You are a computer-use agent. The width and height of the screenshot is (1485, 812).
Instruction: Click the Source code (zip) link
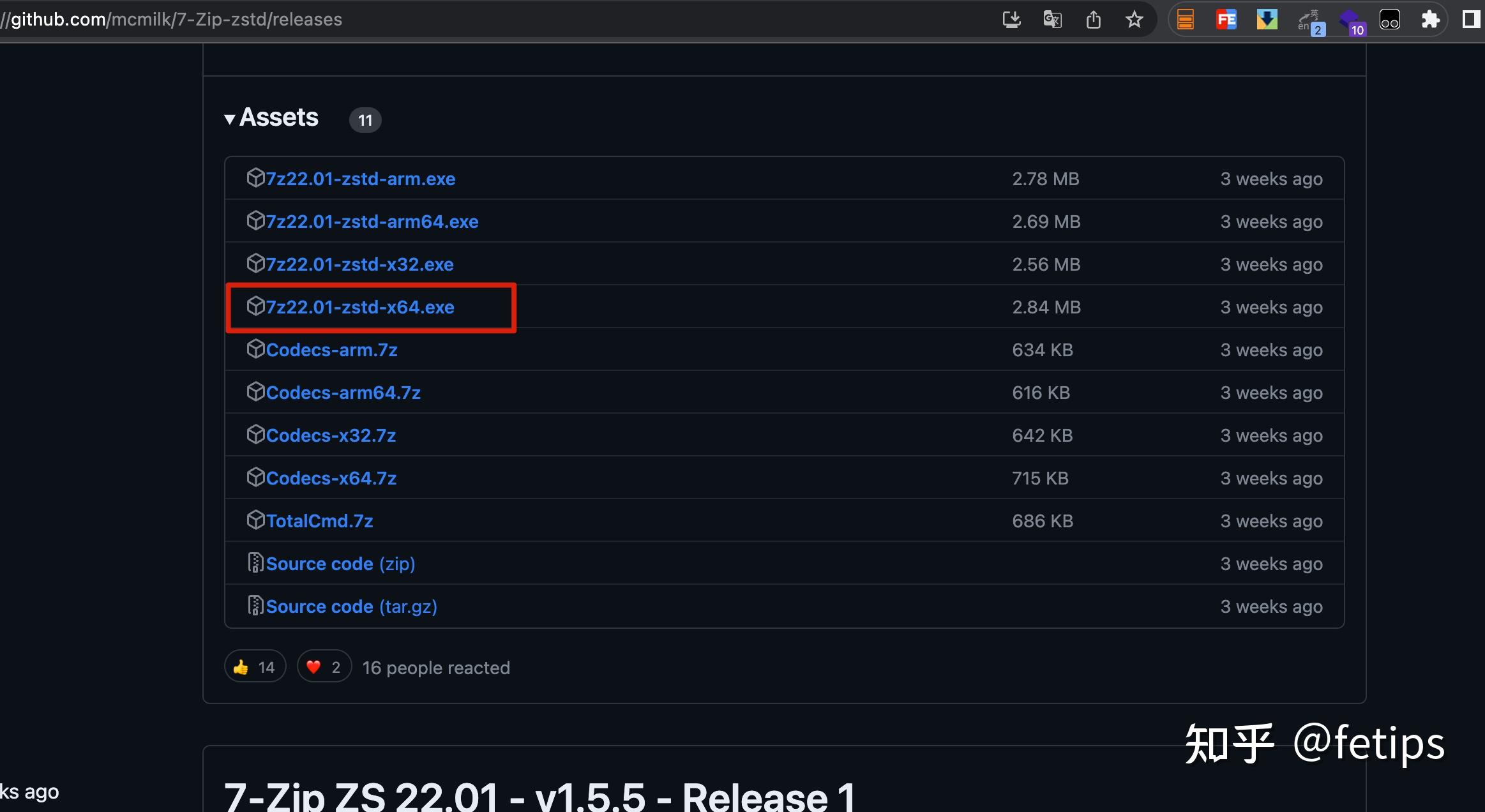(x=340, y=564)
